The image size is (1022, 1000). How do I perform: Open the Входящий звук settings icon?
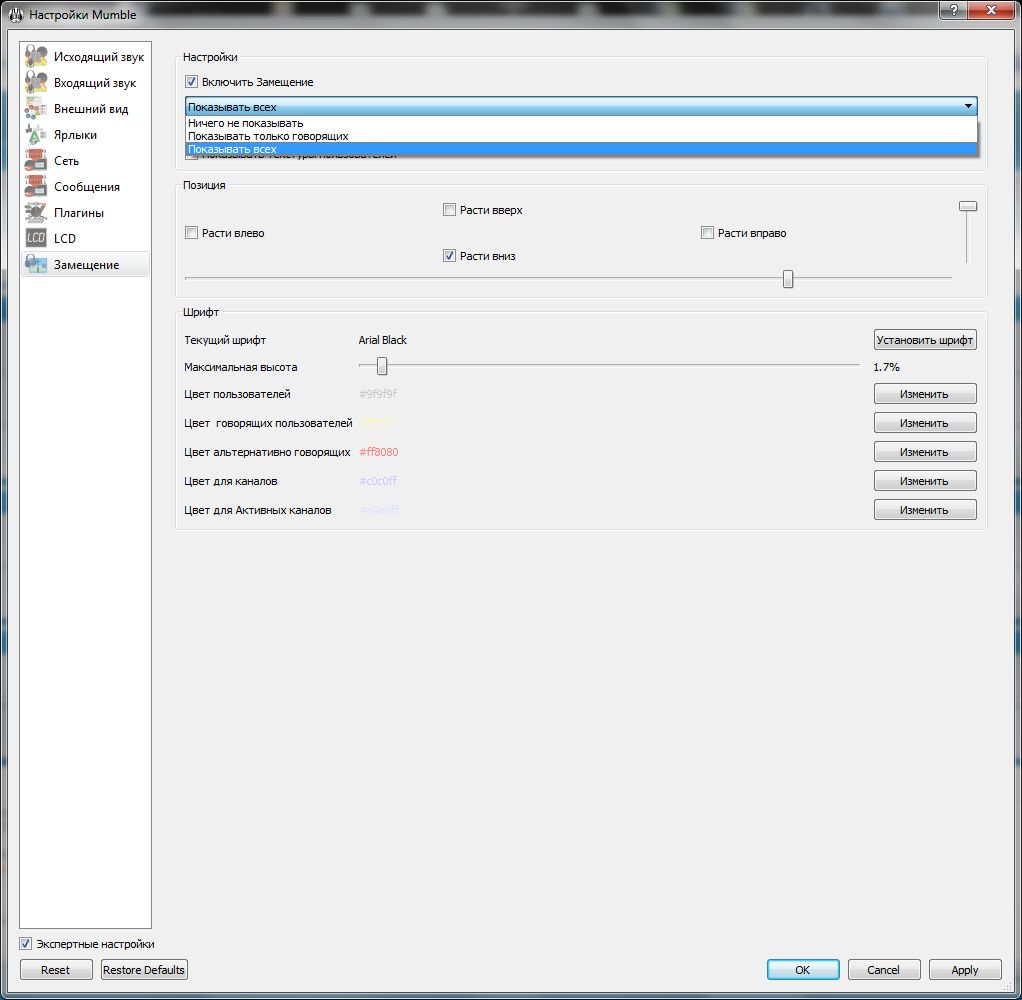[37, 83]
